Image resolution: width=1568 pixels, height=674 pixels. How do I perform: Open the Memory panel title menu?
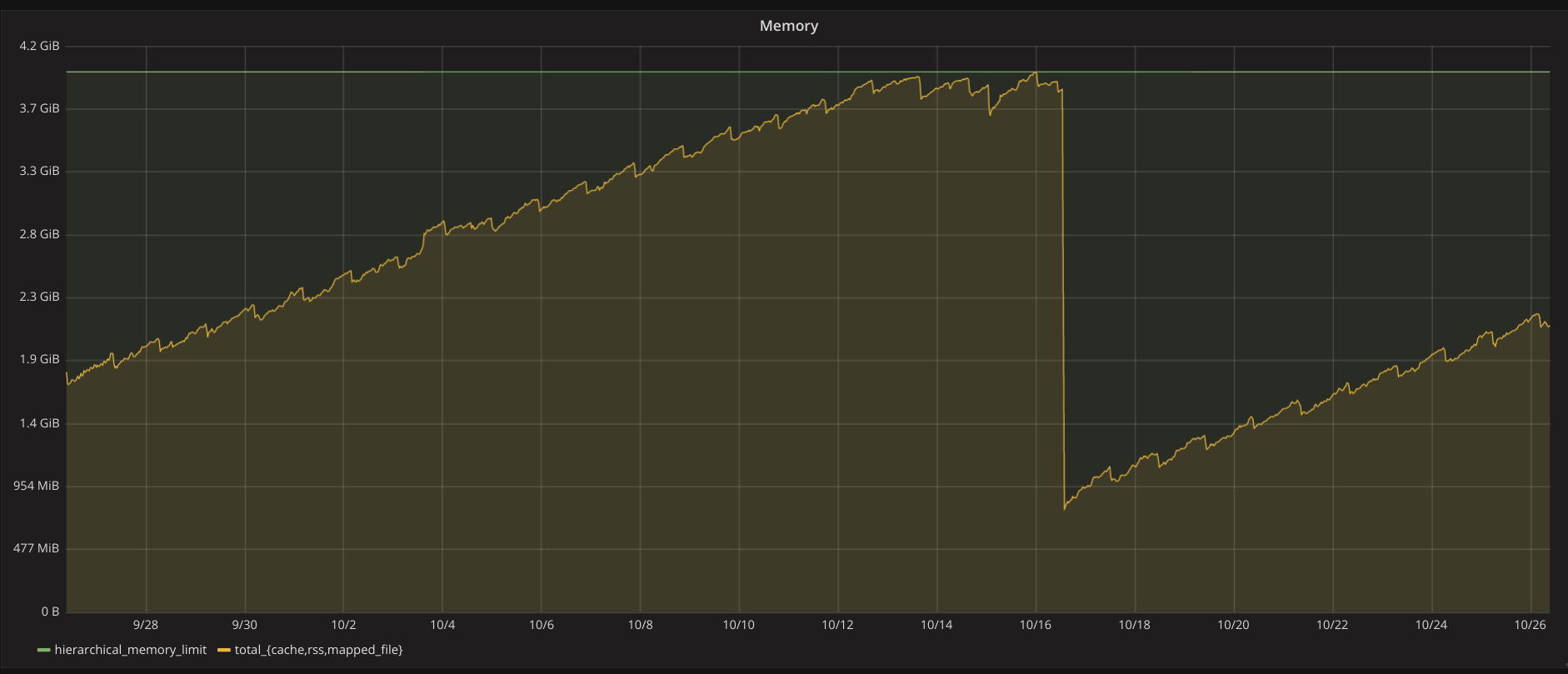[x=788, y=26]
